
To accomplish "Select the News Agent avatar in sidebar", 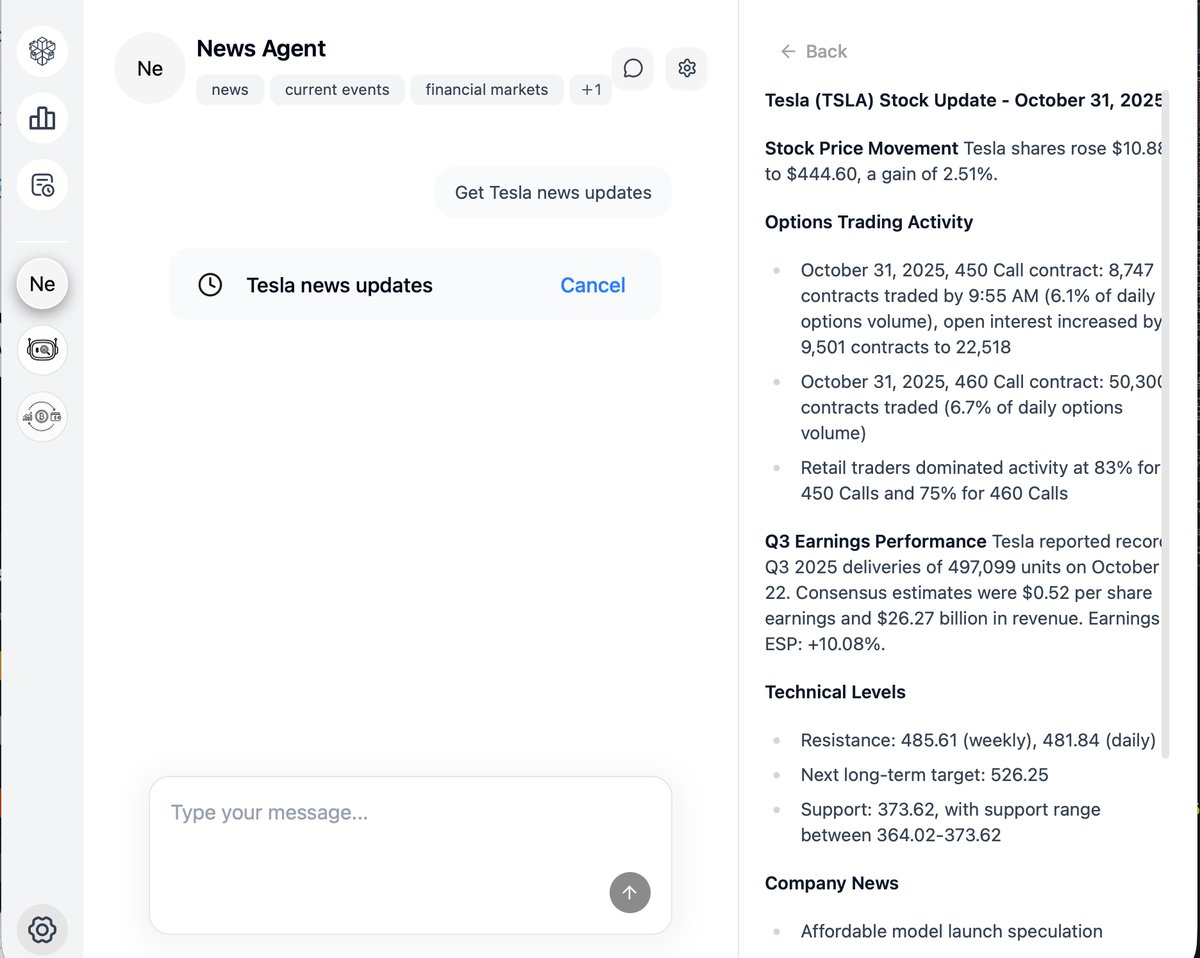I will [41, 283].
